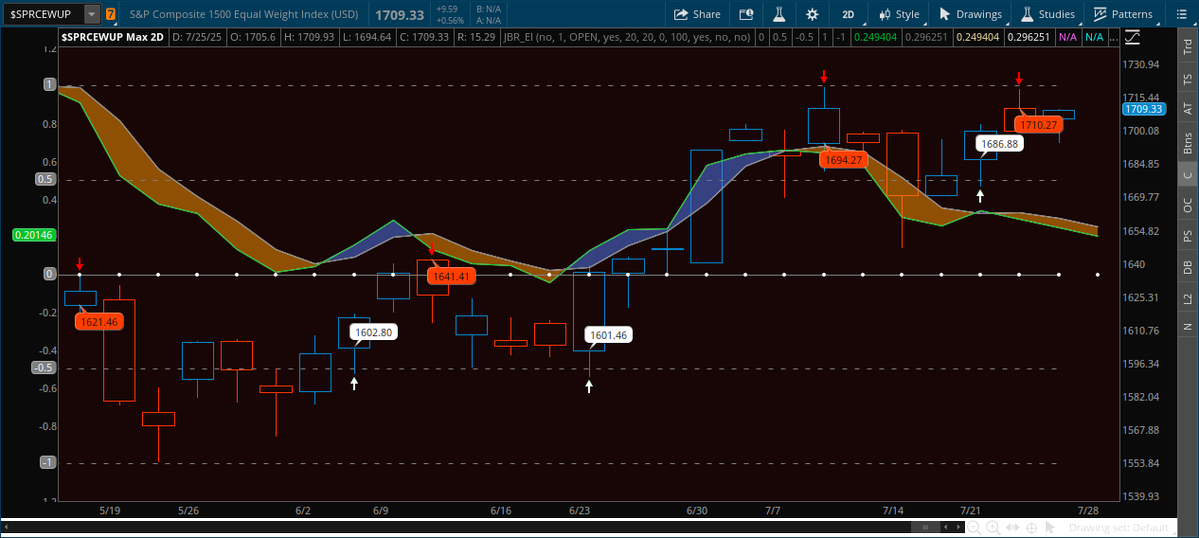This screenshot has height=538, width=1199.
Task: Open the TS sidebar tab
Action: 1188,79
